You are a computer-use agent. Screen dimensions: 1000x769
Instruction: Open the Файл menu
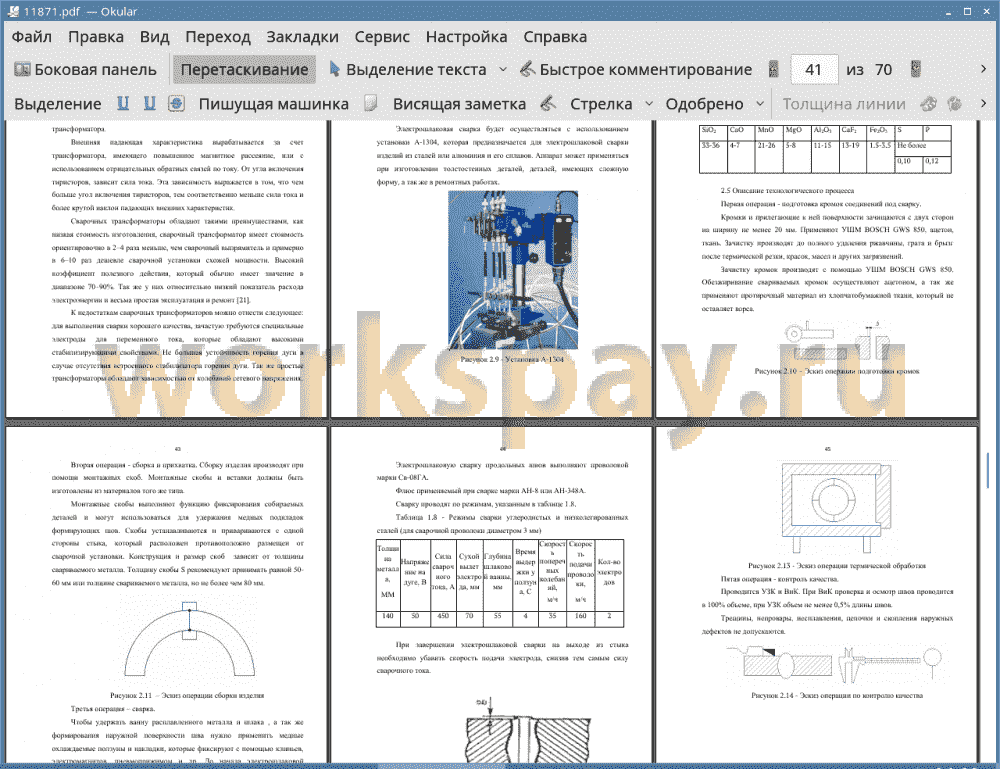click(x=32, y=37)
